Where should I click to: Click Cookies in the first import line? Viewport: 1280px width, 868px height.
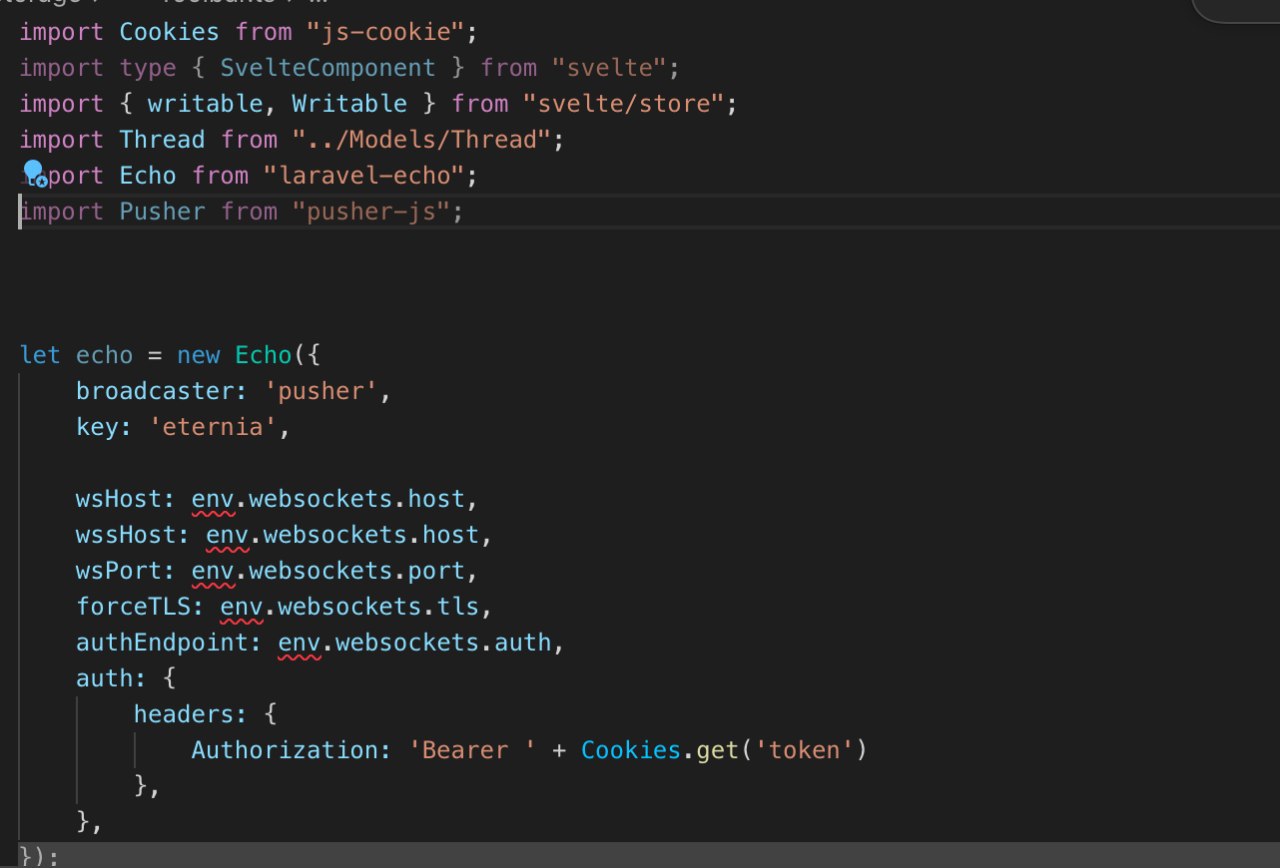point(169,32)
